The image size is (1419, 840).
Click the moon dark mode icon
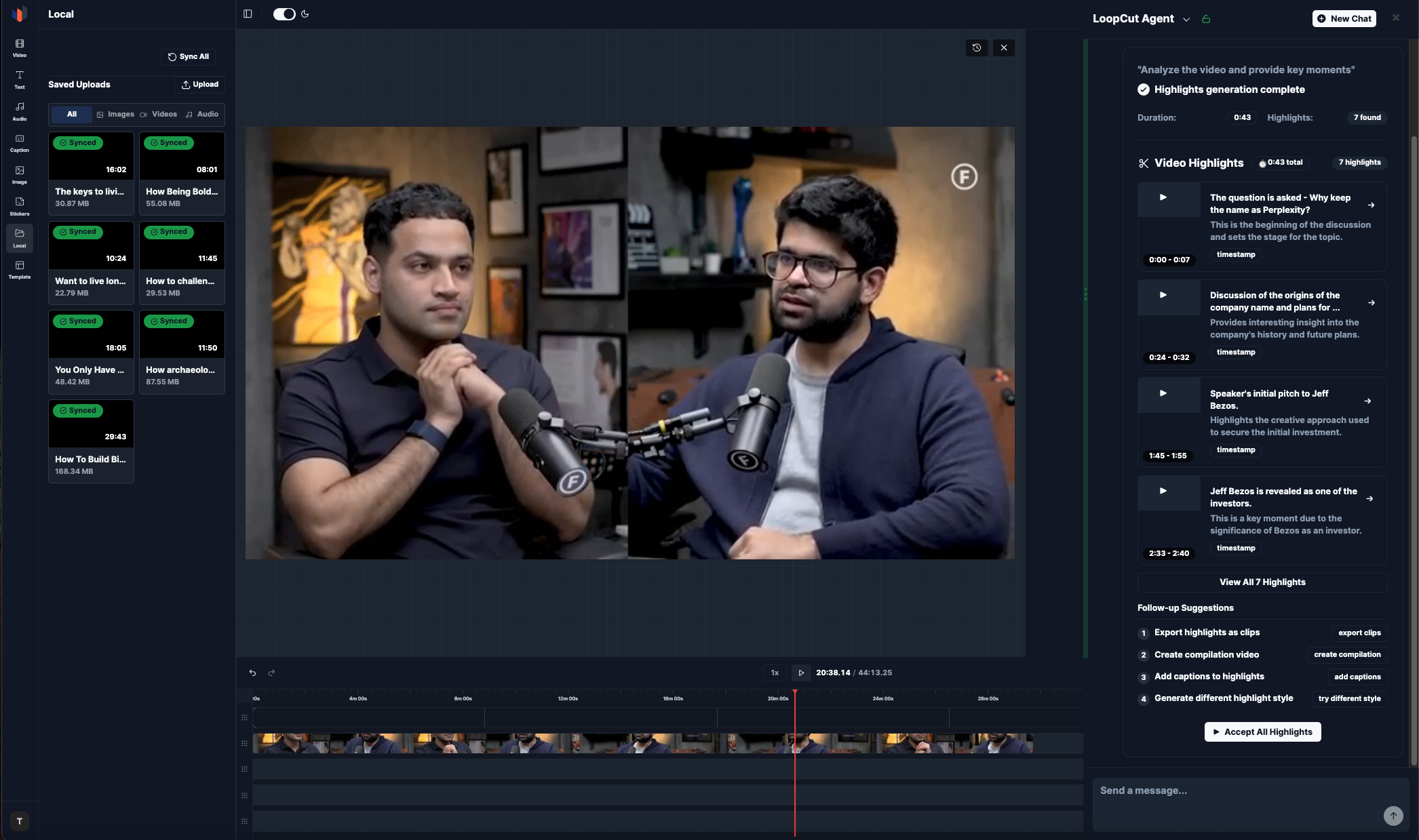click(x=305, y=14)
